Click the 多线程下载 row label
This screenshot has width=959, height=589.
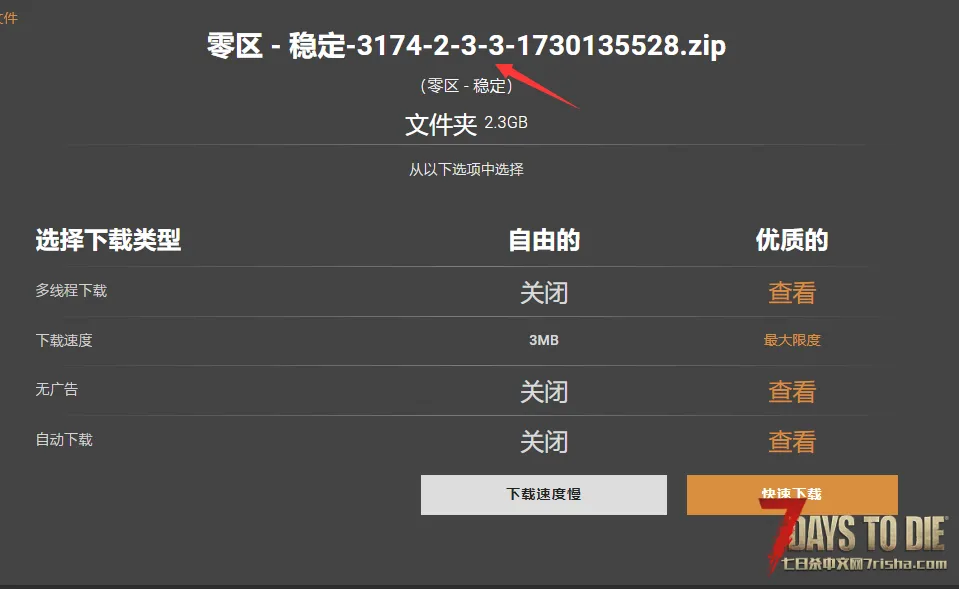(71, 291)
